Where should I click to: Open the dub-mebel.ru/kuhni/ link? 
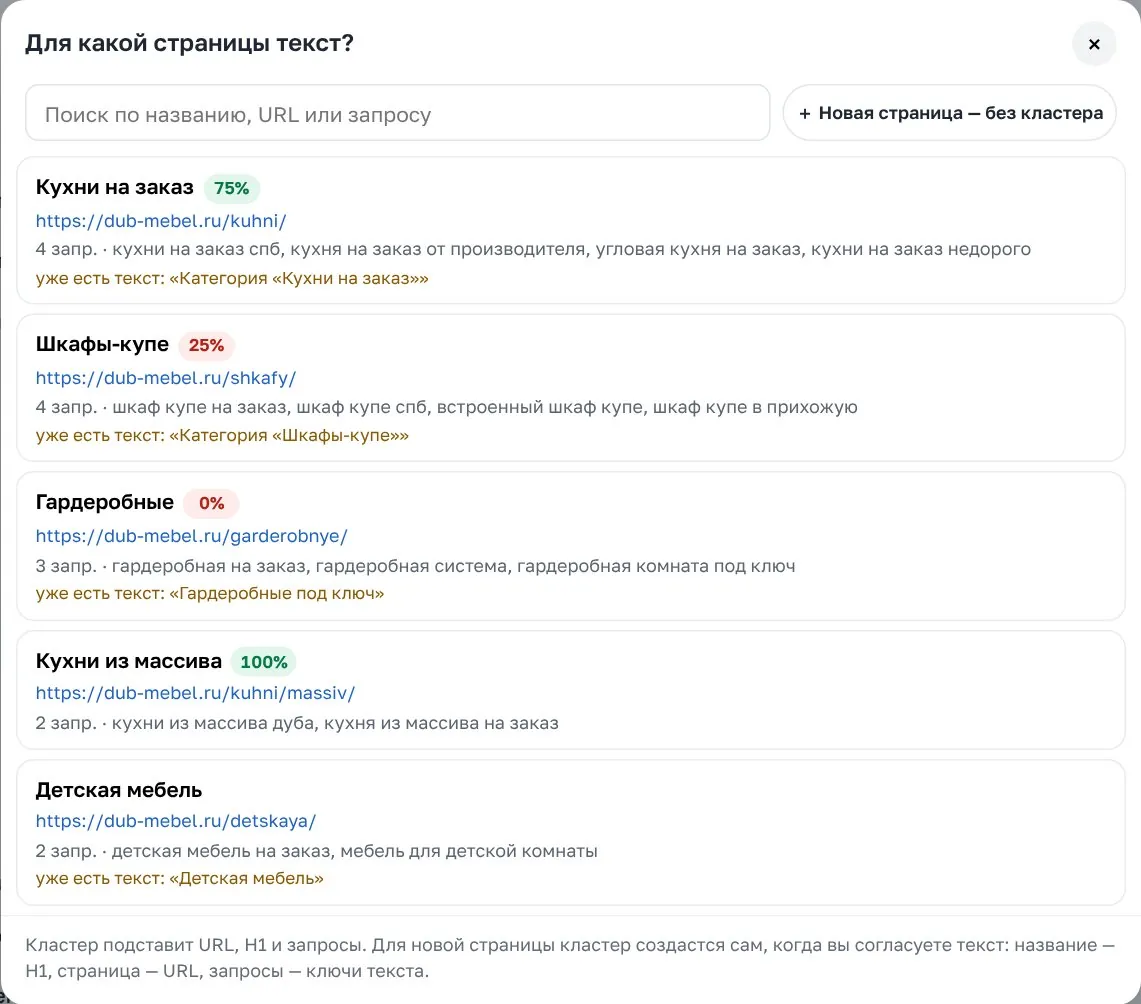tap(161, 220)
